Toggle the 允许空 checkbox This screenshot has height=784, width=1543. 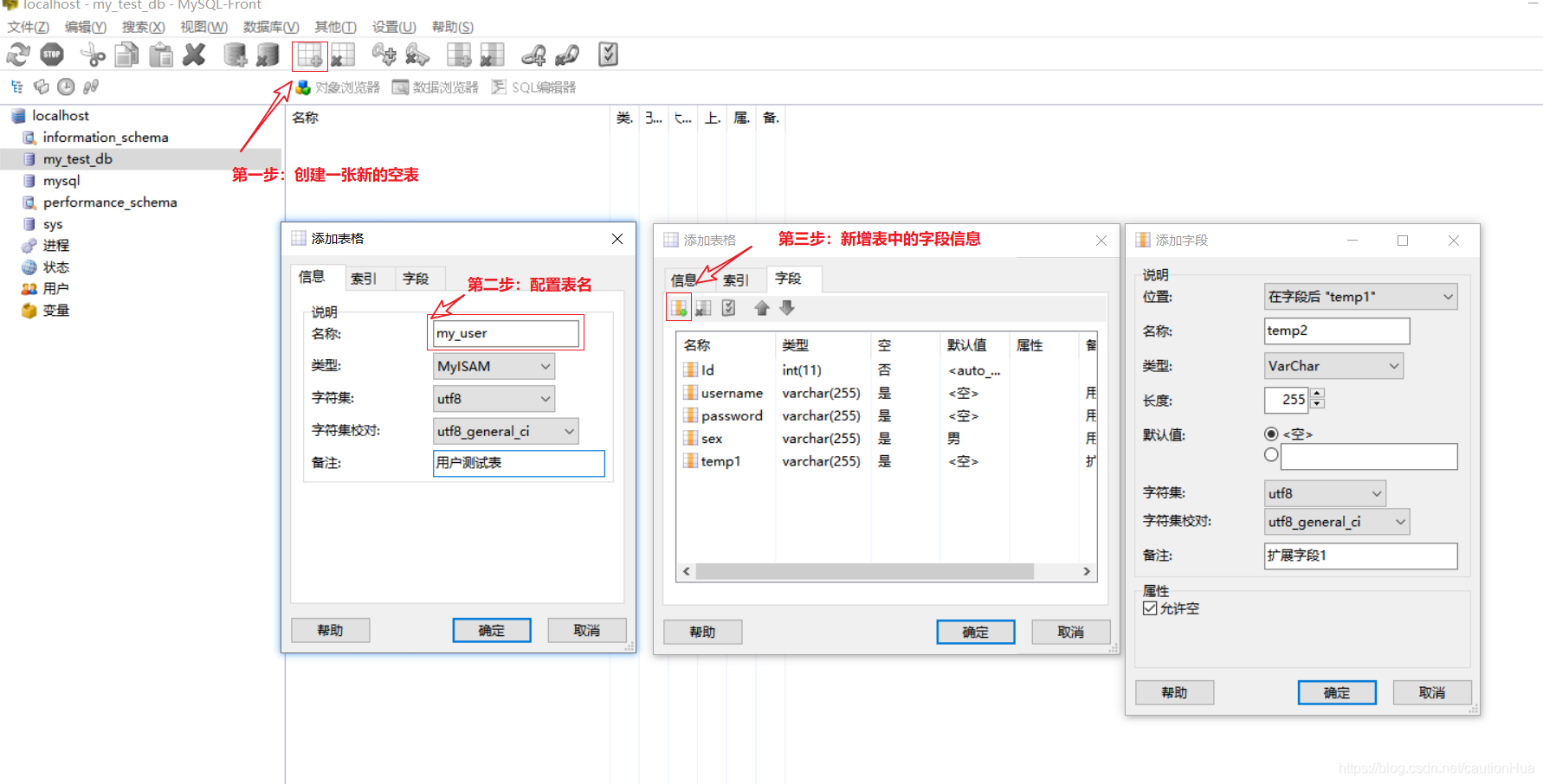1150,608
